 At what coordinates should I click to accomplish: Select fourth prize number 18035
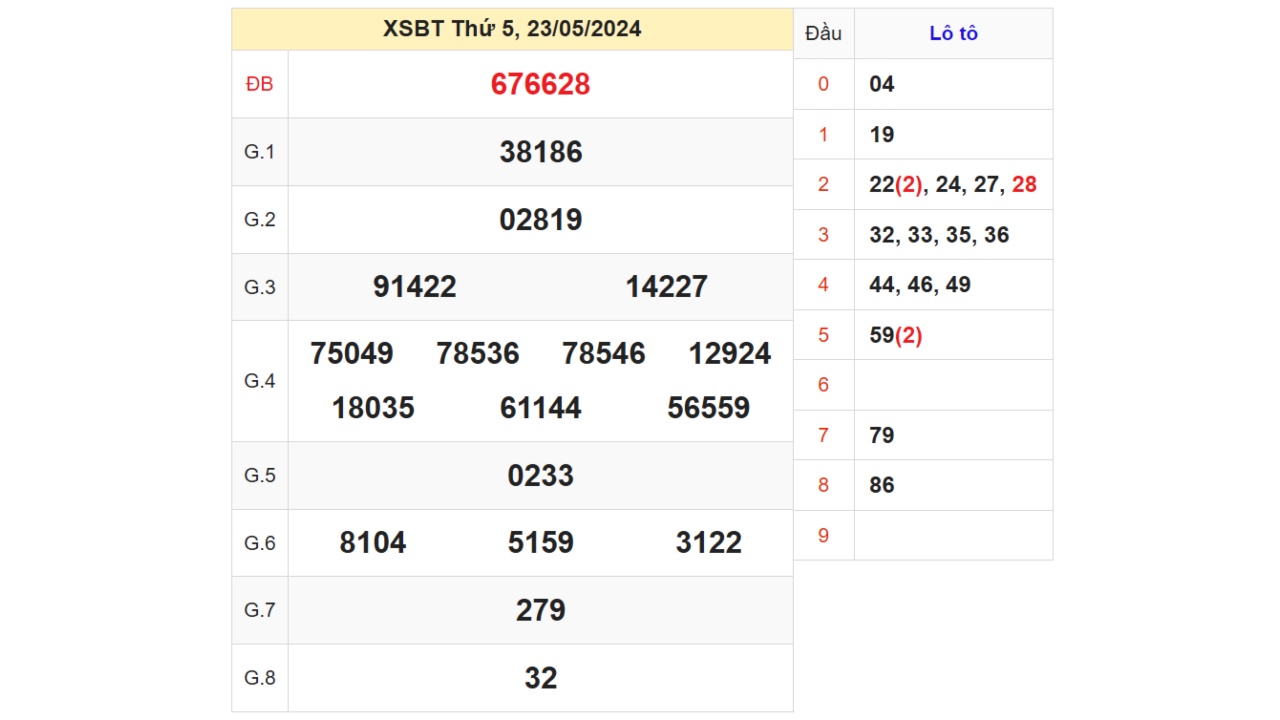pos(373,408)
